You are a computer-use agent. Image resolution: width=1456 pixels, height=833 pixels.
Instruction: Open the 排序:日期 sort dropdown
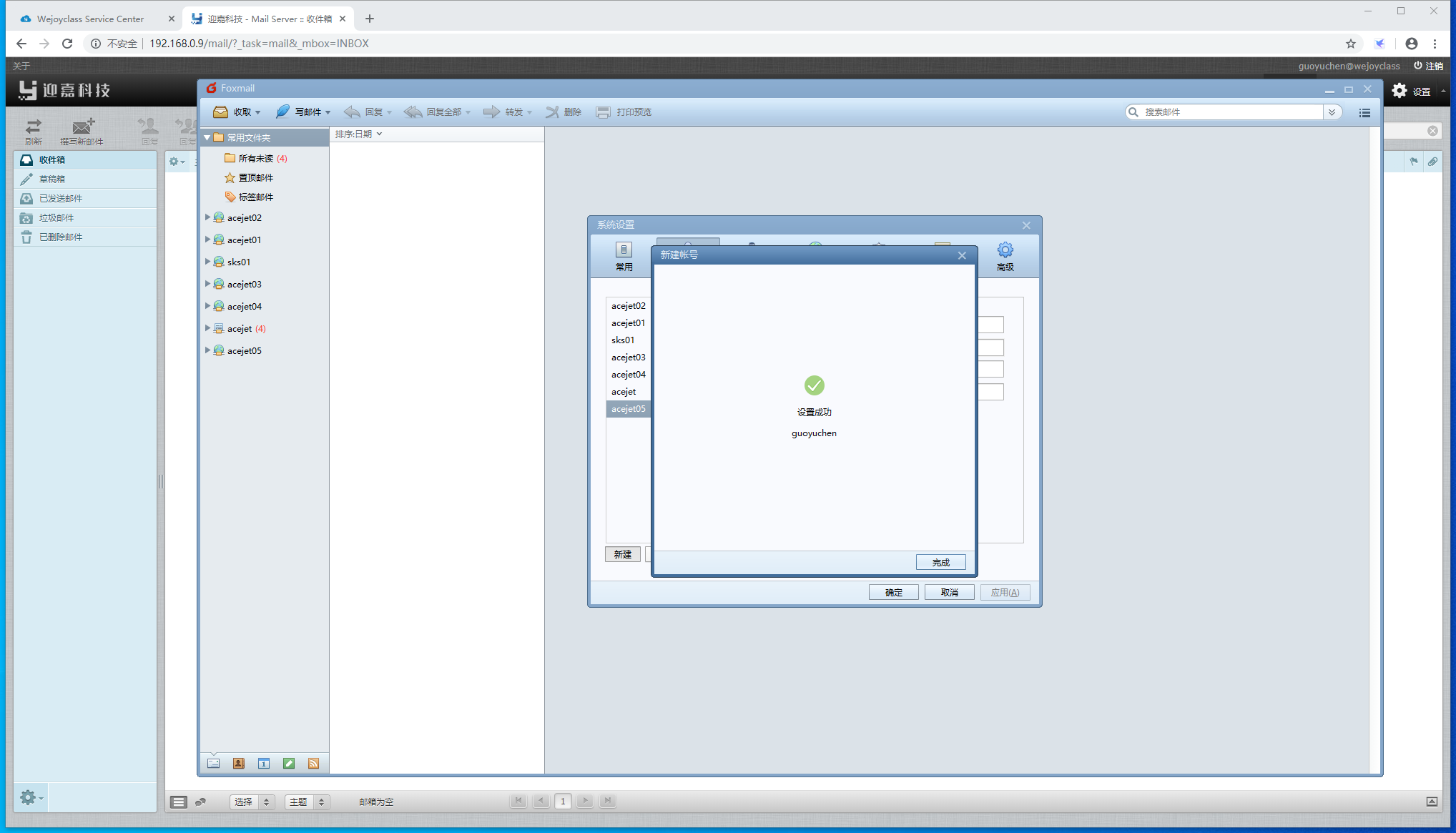358,134
